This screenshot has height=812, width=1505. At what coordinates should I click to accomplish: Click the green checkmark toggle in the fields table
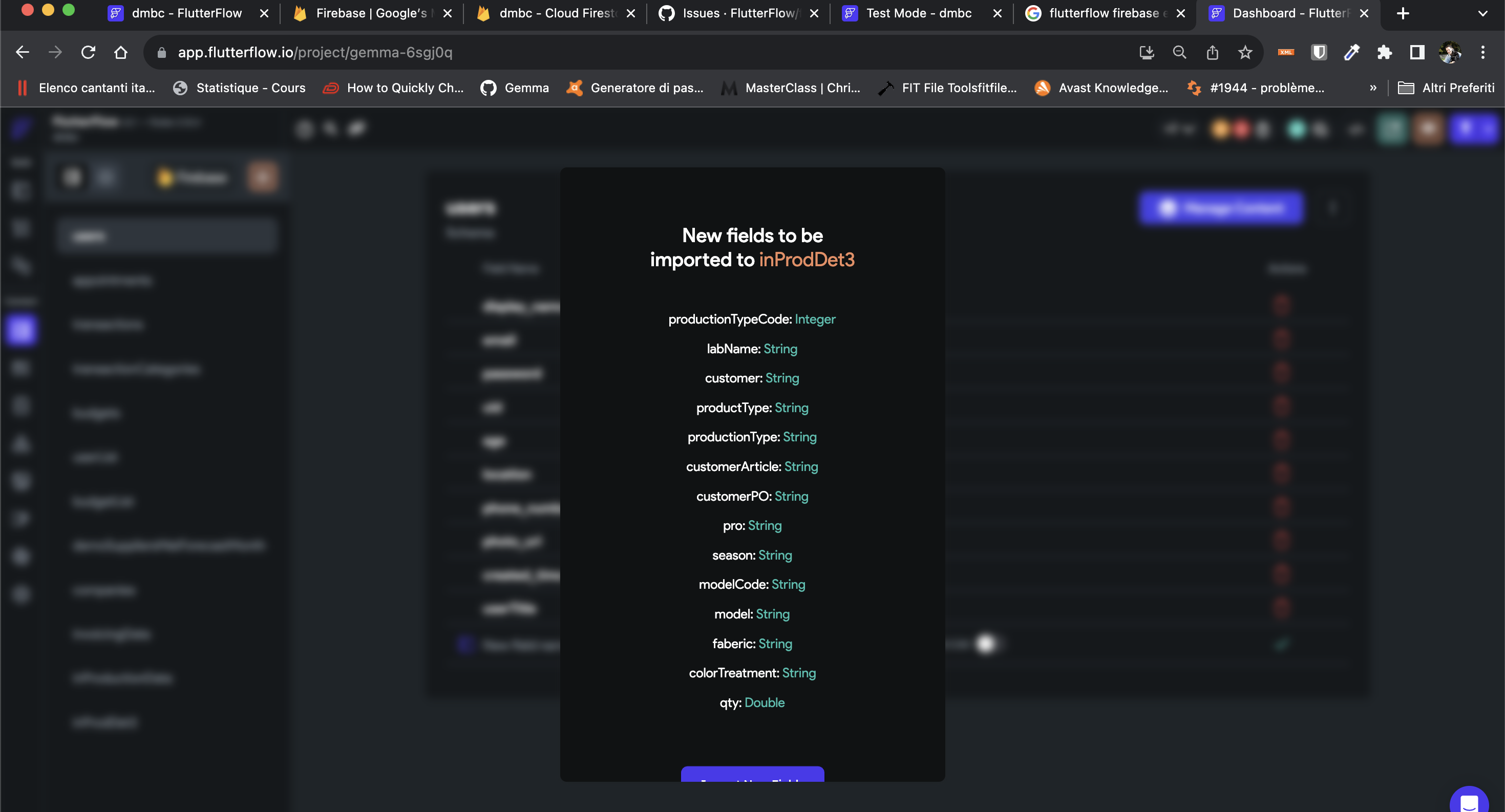[x=1282, y=645]
